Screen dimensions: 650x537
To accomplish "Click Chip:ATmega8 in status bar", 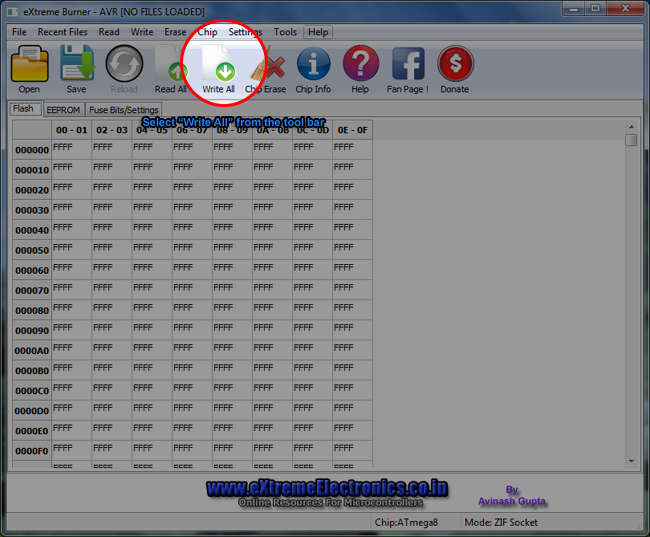I will pos(406,522).
